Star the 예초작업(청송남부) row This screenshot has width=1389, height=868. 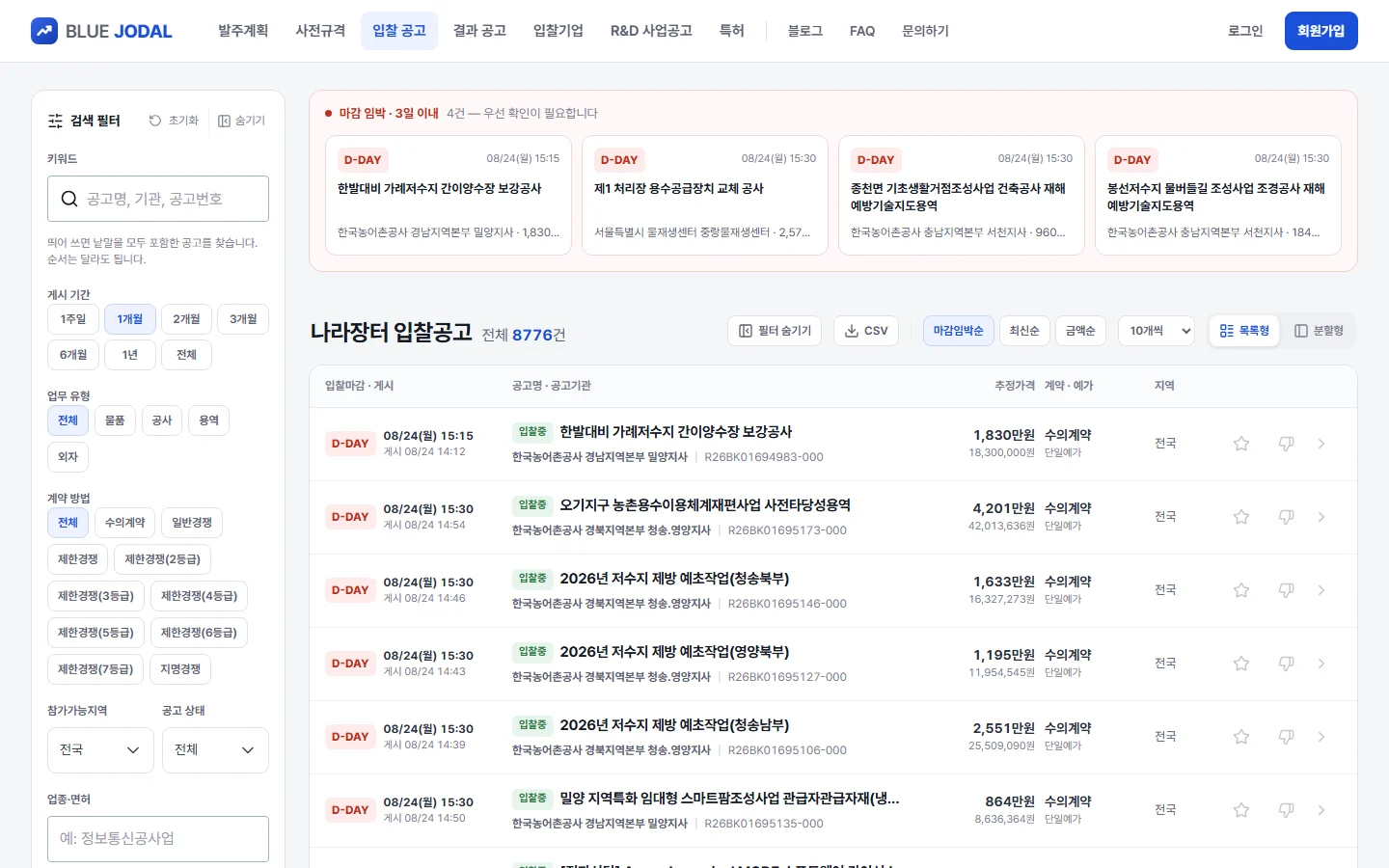click(1241, 737)
